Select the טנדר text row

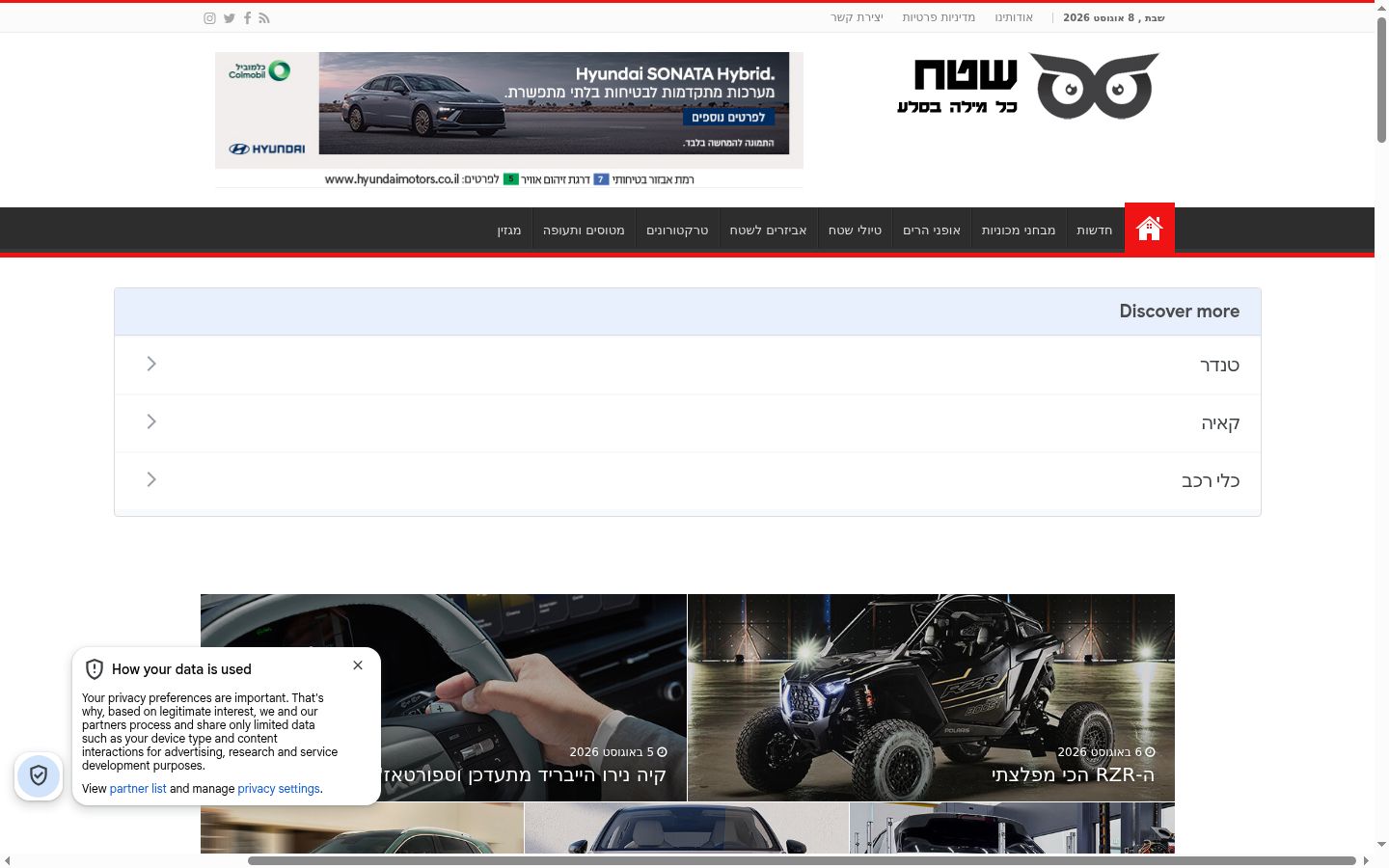(688, 365)
